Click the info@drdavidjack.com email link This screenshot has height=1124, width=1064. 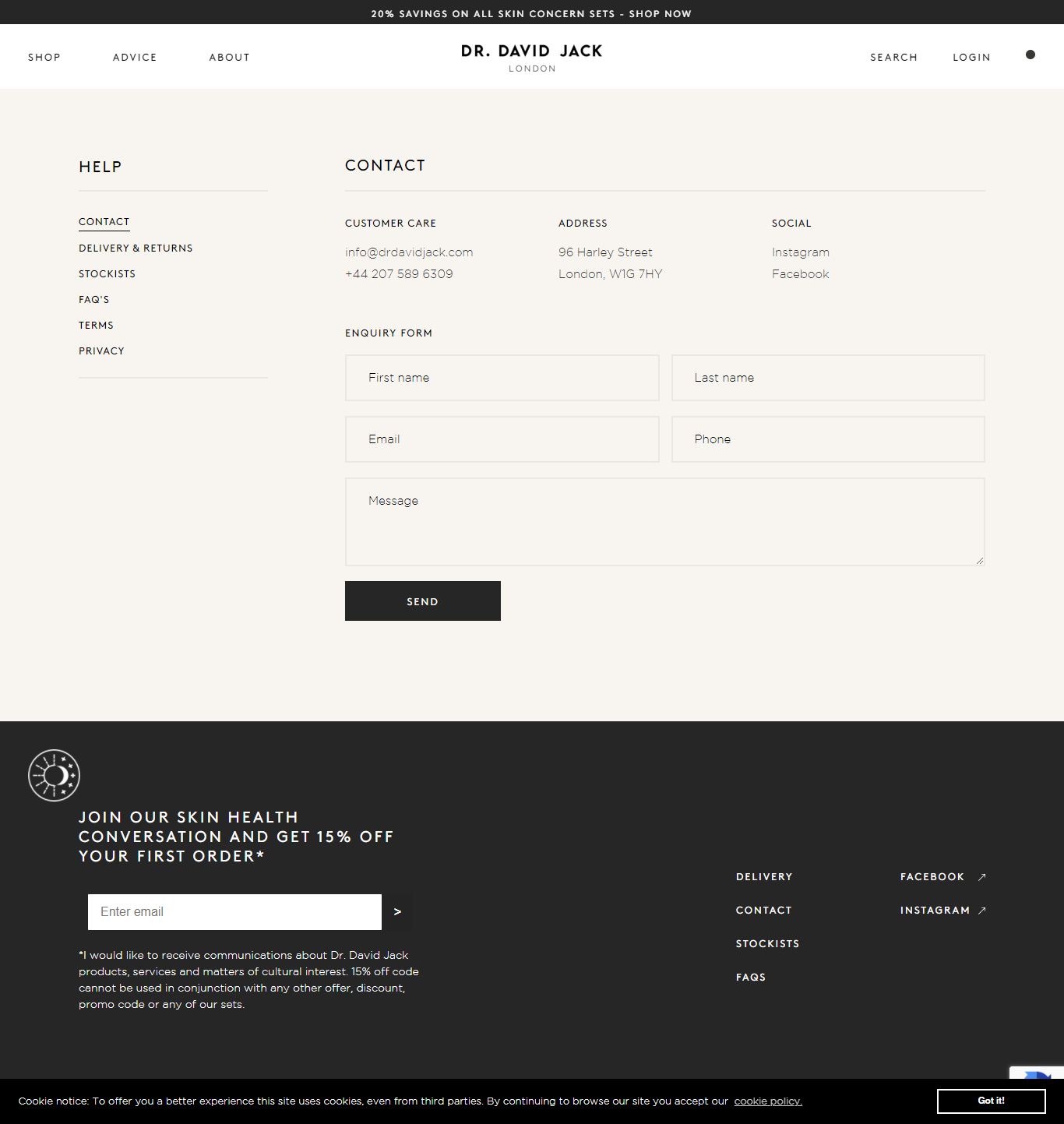pos(409,252)
